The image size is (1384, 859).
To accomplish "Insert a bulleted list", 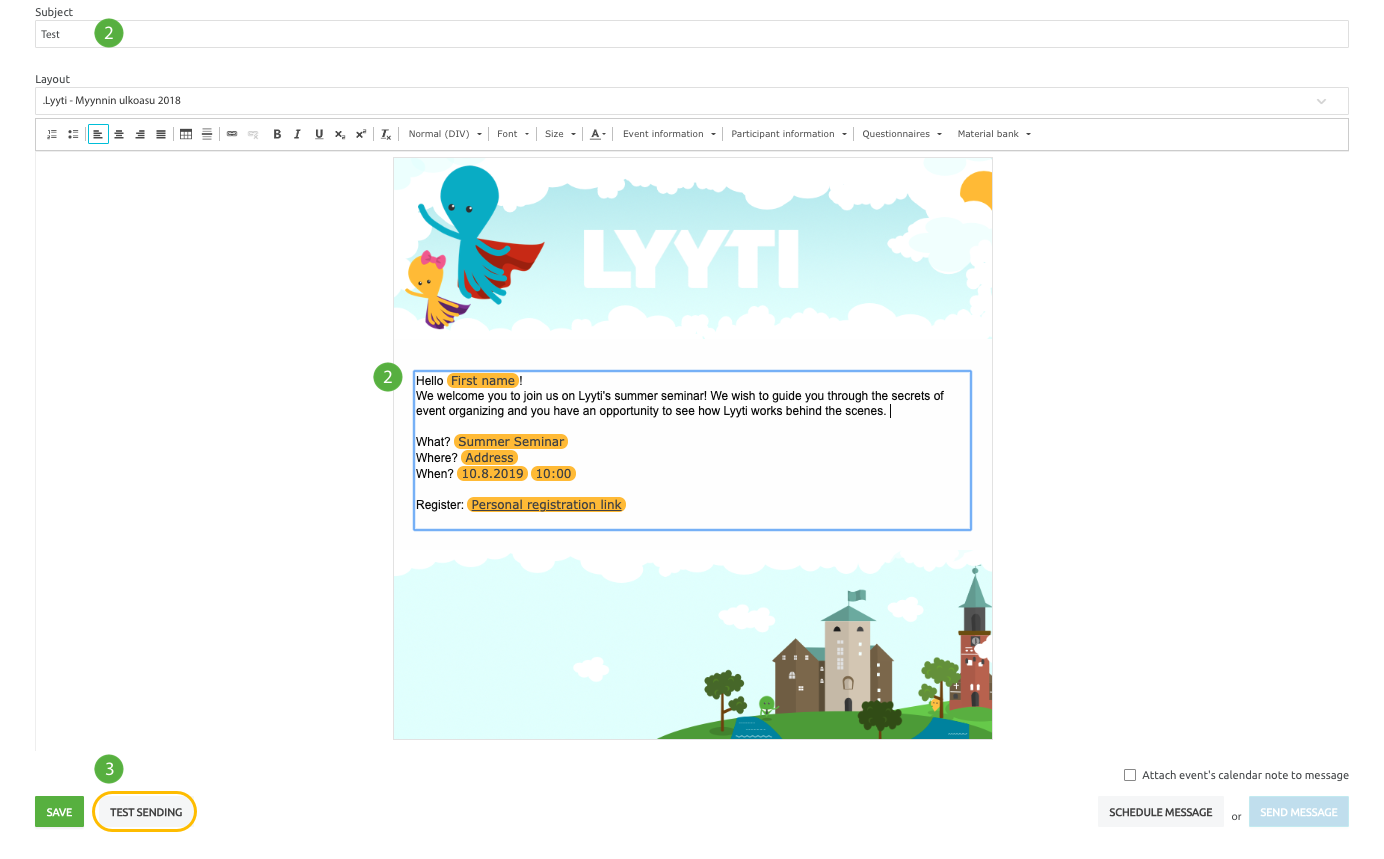I will coord(73,134).
